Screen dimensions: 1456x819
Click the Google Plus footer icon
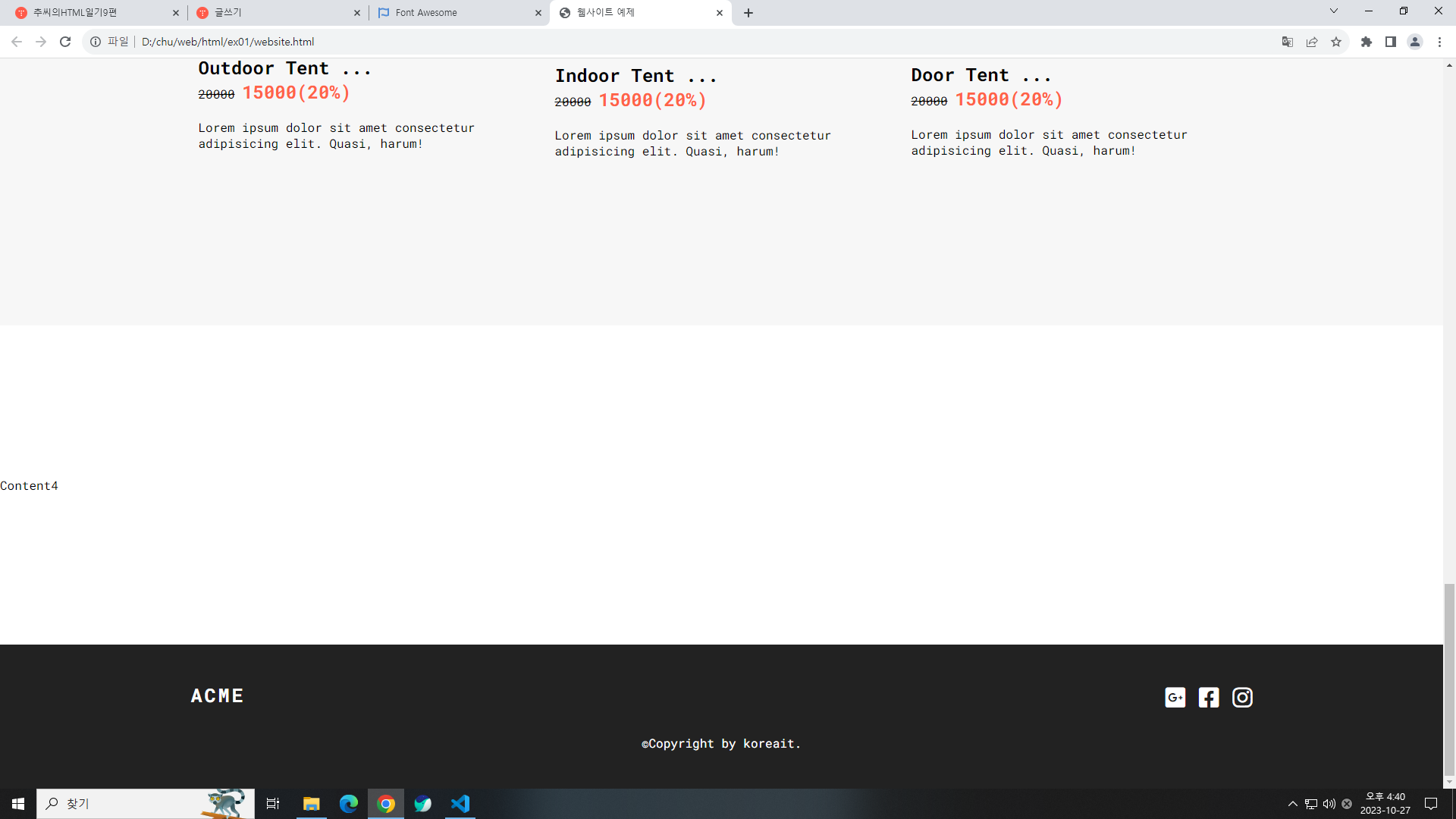(x=1175, y=697)
